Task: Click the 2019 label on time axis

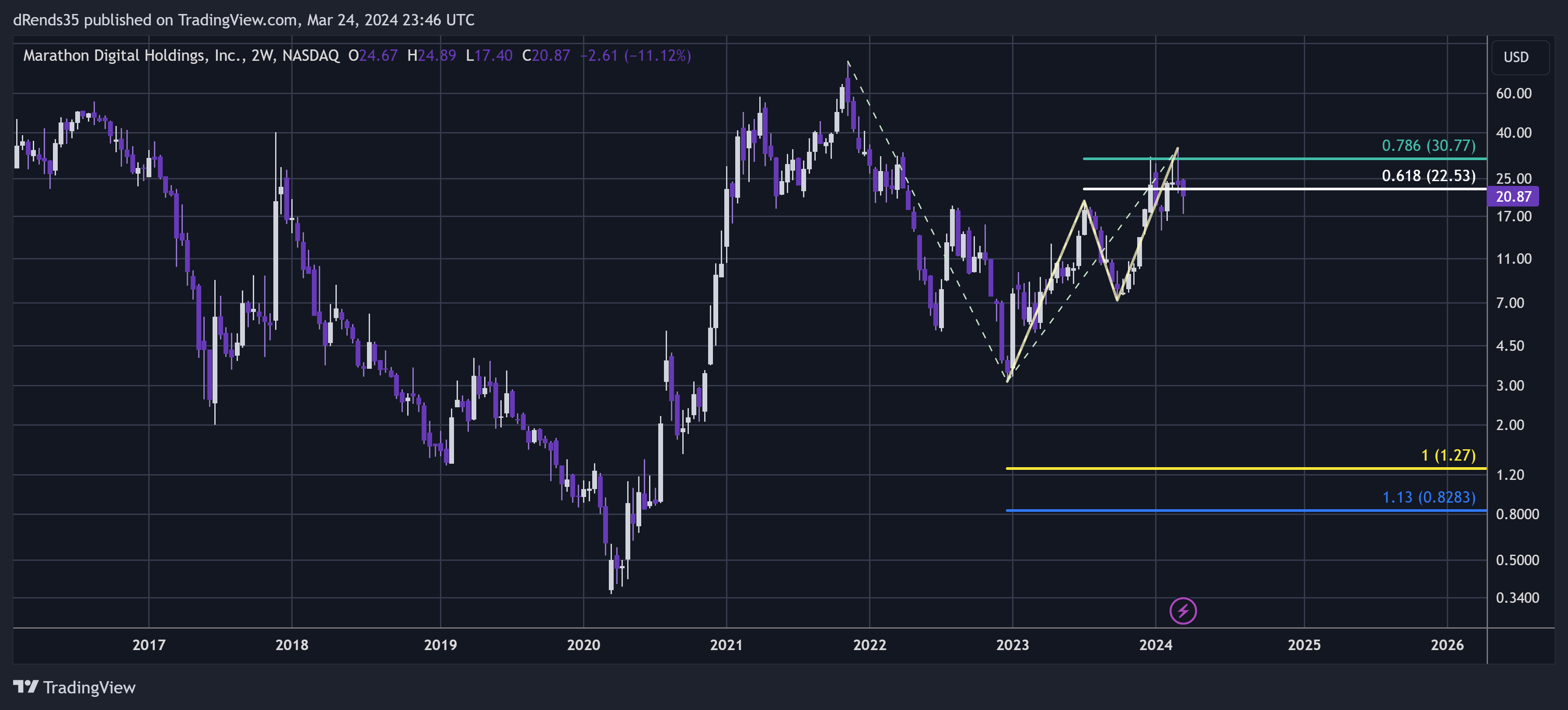Action: point(440,645)
